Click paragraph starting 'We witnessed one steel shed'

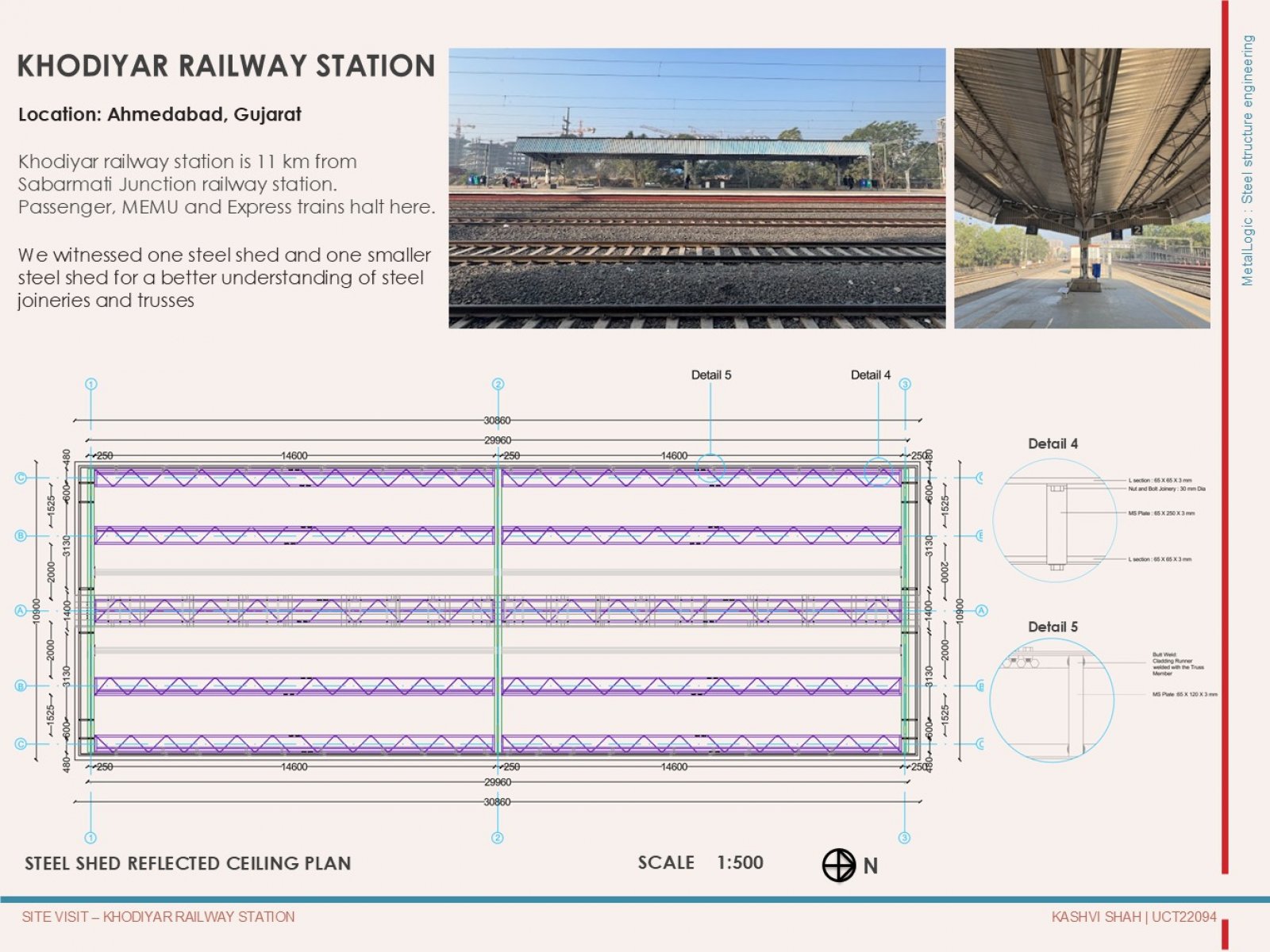coord(225,278)
